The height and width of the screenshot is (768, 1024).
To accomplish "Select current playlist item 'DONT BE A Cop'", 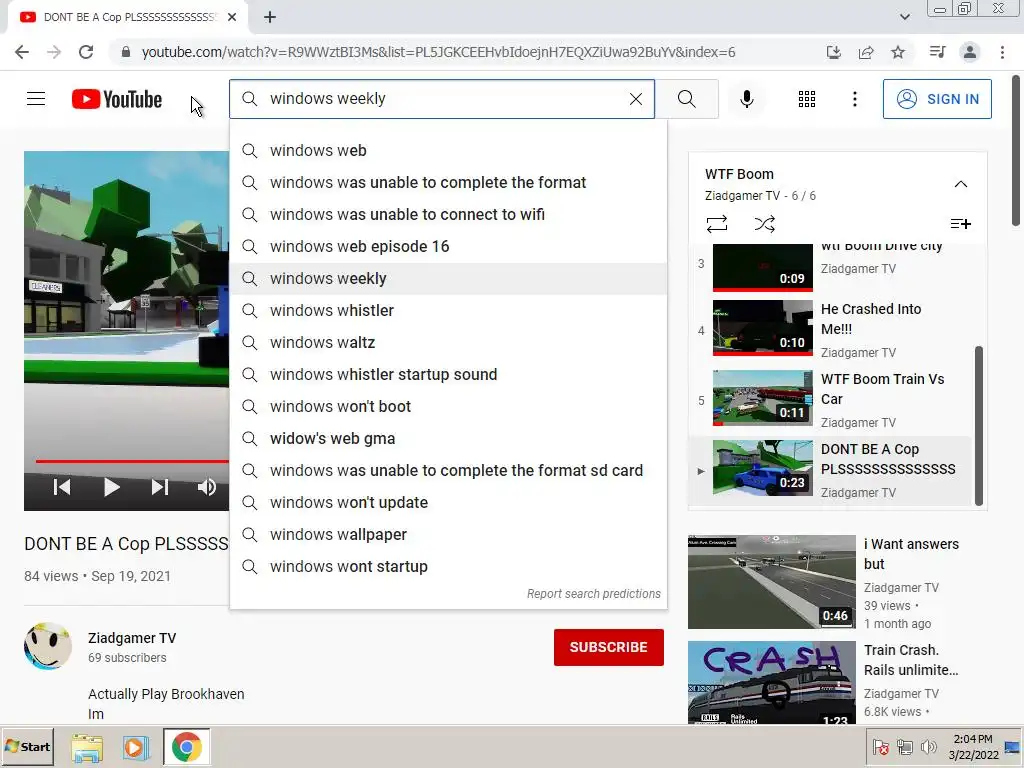I will point(831,469).
